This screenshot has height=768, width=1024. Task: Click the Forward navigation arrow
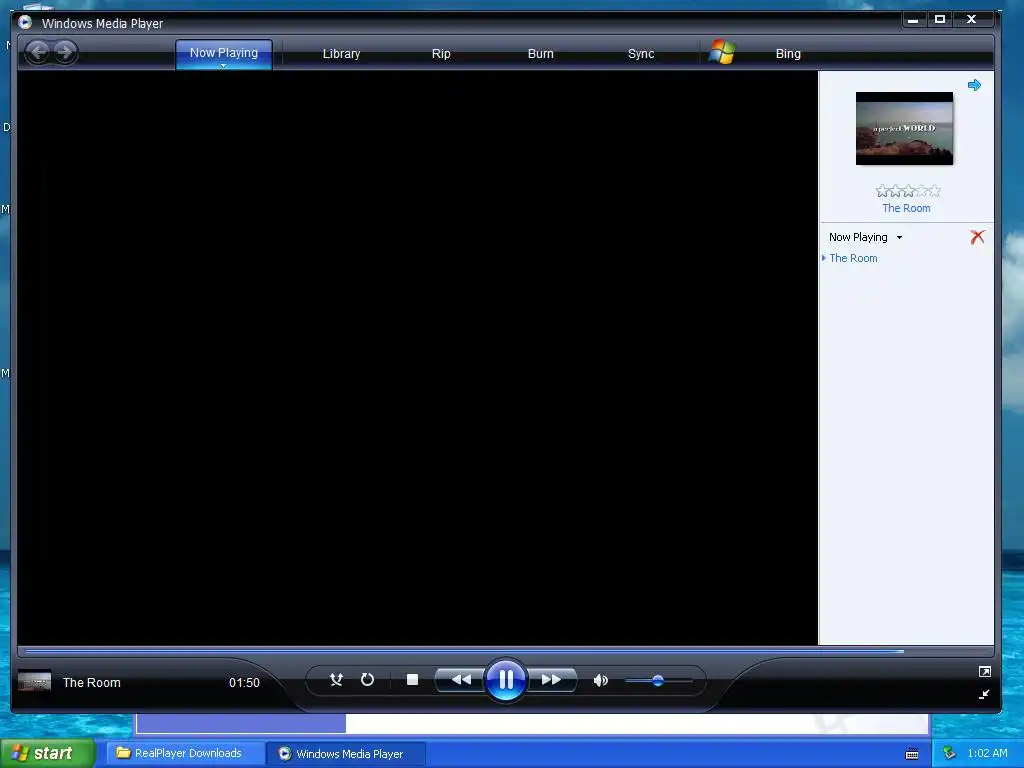65,52
